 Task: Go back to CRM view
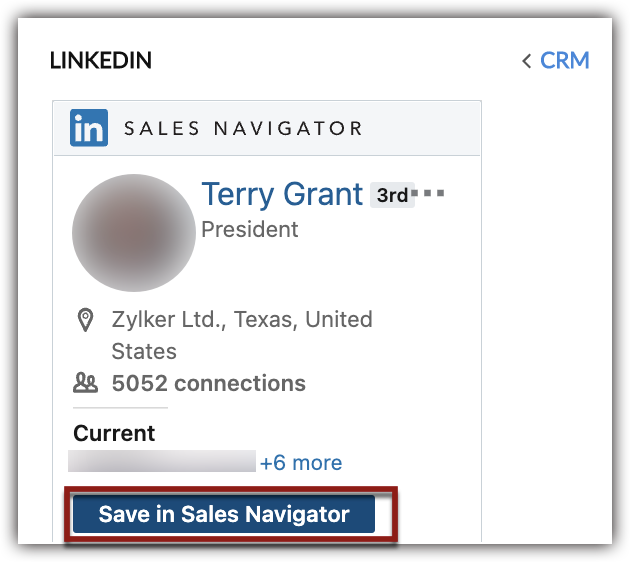[564, 60]
